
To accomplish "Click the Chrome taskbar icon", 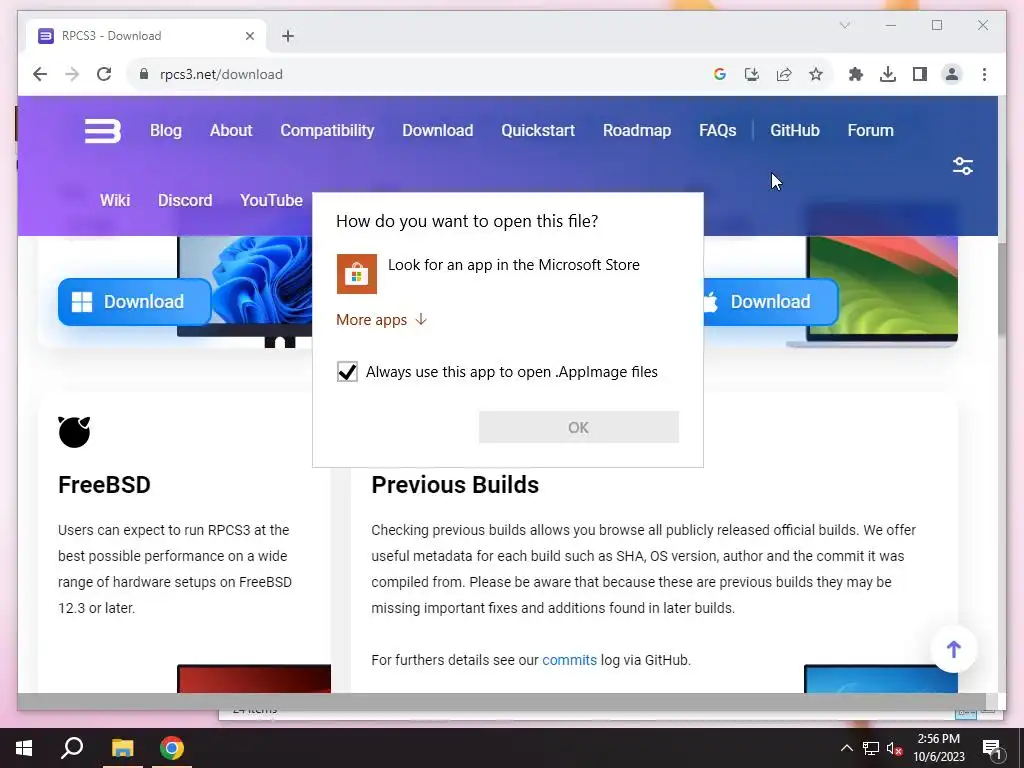I will [x=172, y=748].
